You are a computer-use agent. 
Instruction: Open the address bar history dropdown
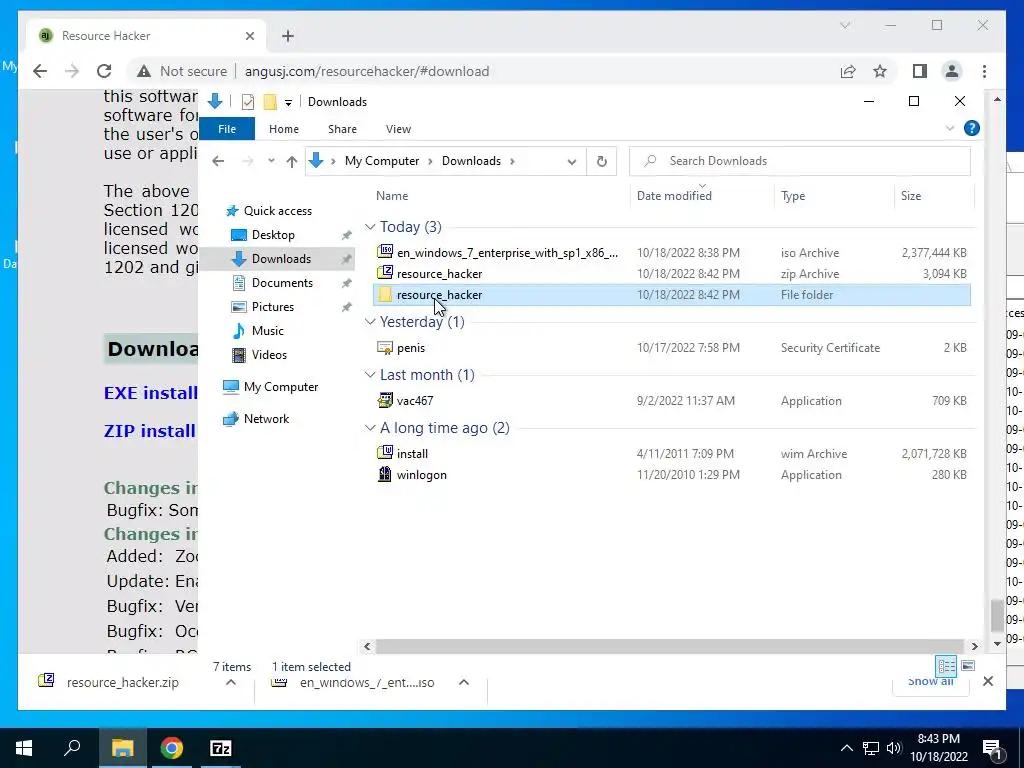[x=571, y=161]
